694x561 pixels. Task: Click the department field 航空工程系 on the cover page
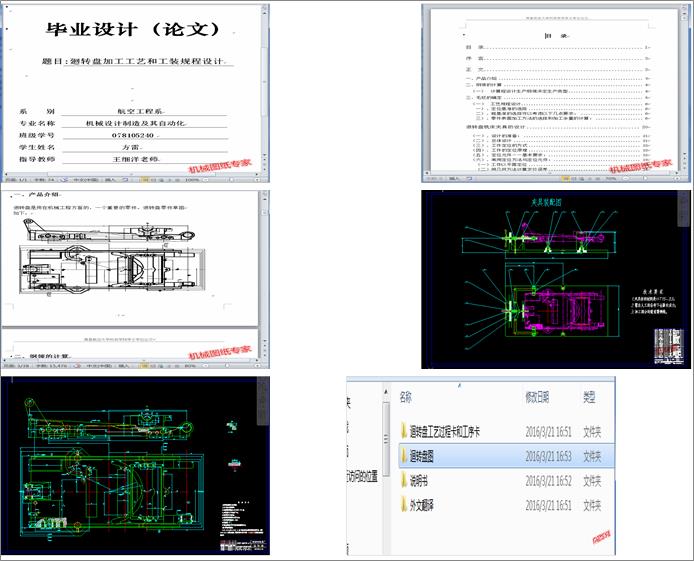click(x=142, y=111)
